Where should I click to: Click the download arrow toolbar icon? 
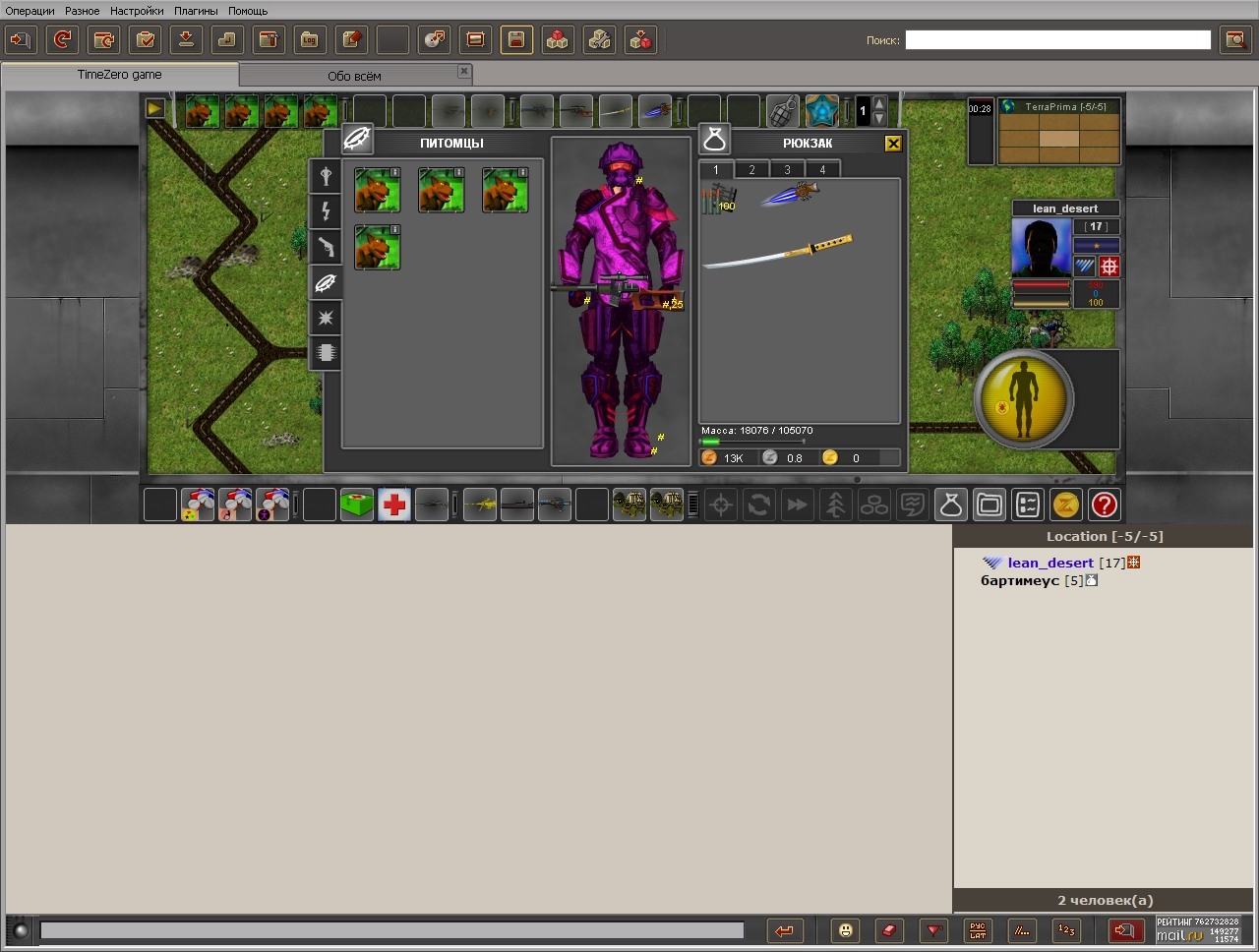click(x=186, y=40)
